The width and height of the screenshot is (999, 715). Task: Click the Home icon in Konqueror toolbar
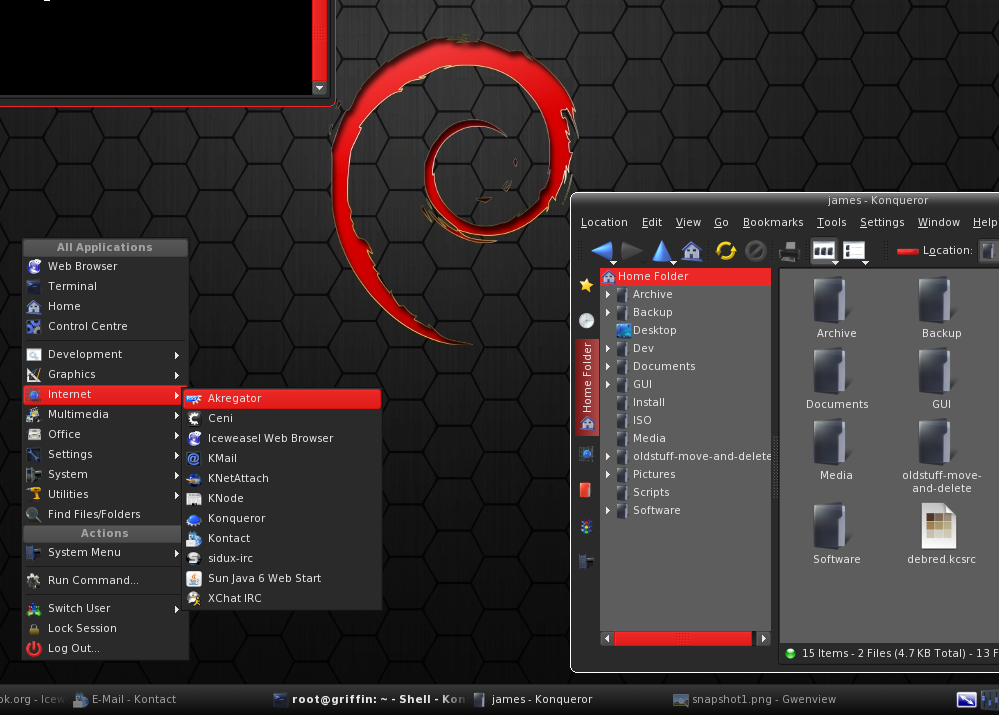click(691, 251)
